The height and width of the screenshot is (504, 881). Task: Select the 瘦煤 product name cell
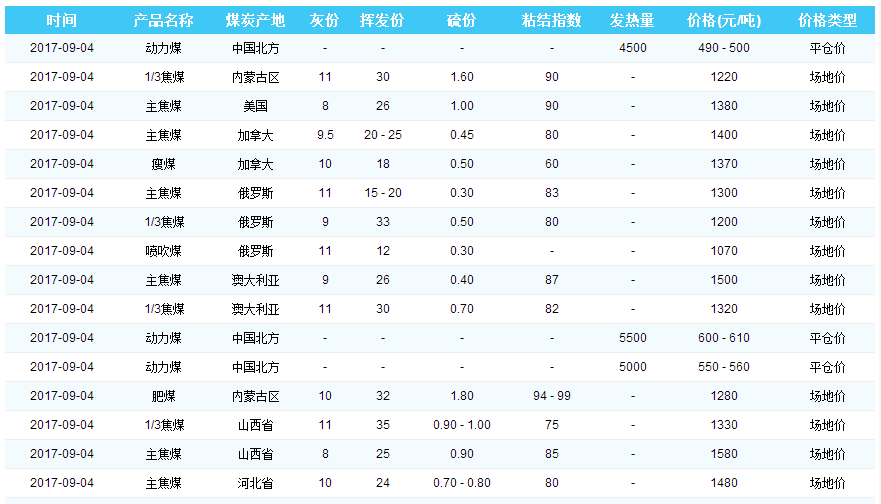(x=163, y=164)
